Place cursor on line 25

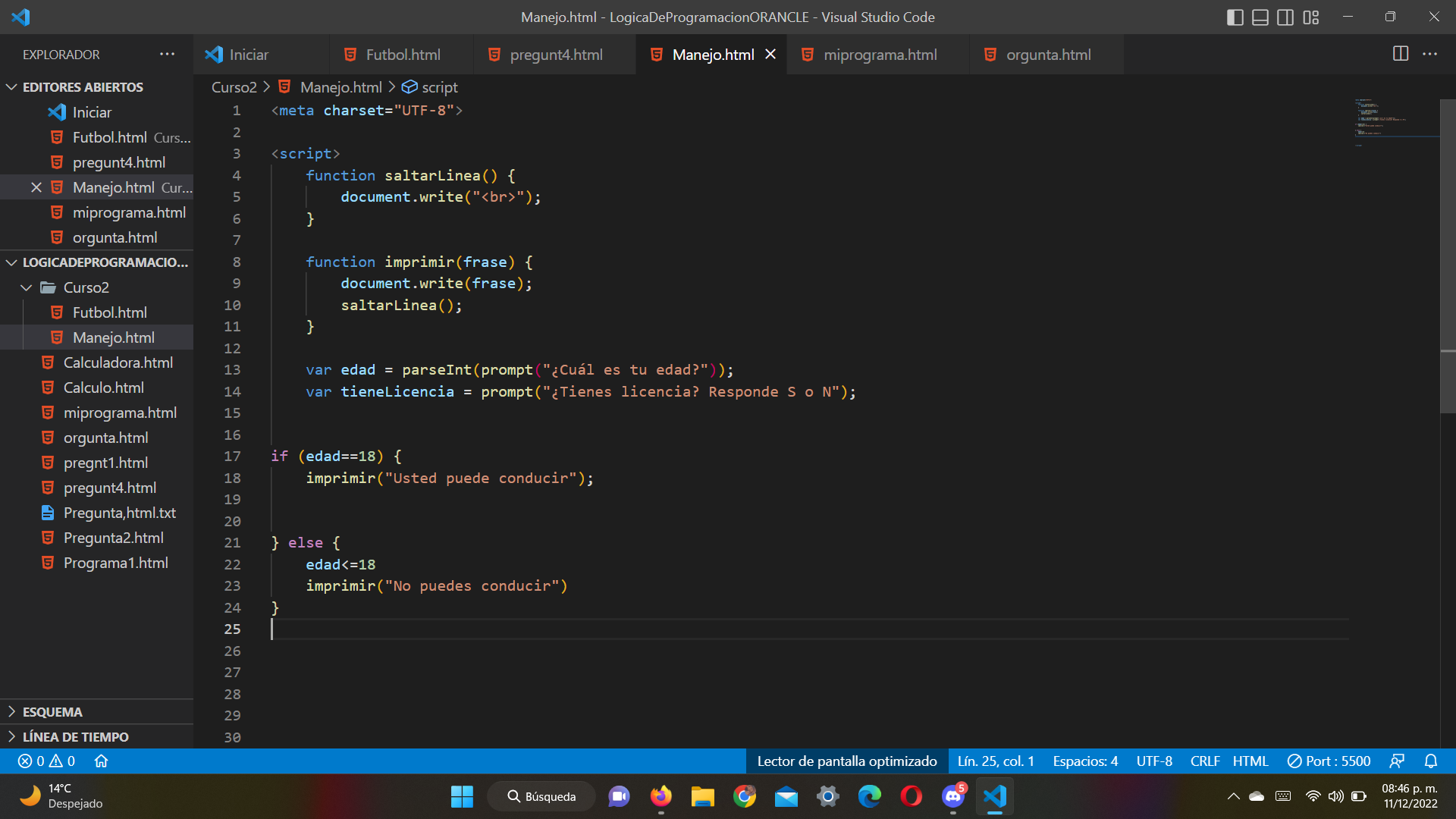coord(810,629)
